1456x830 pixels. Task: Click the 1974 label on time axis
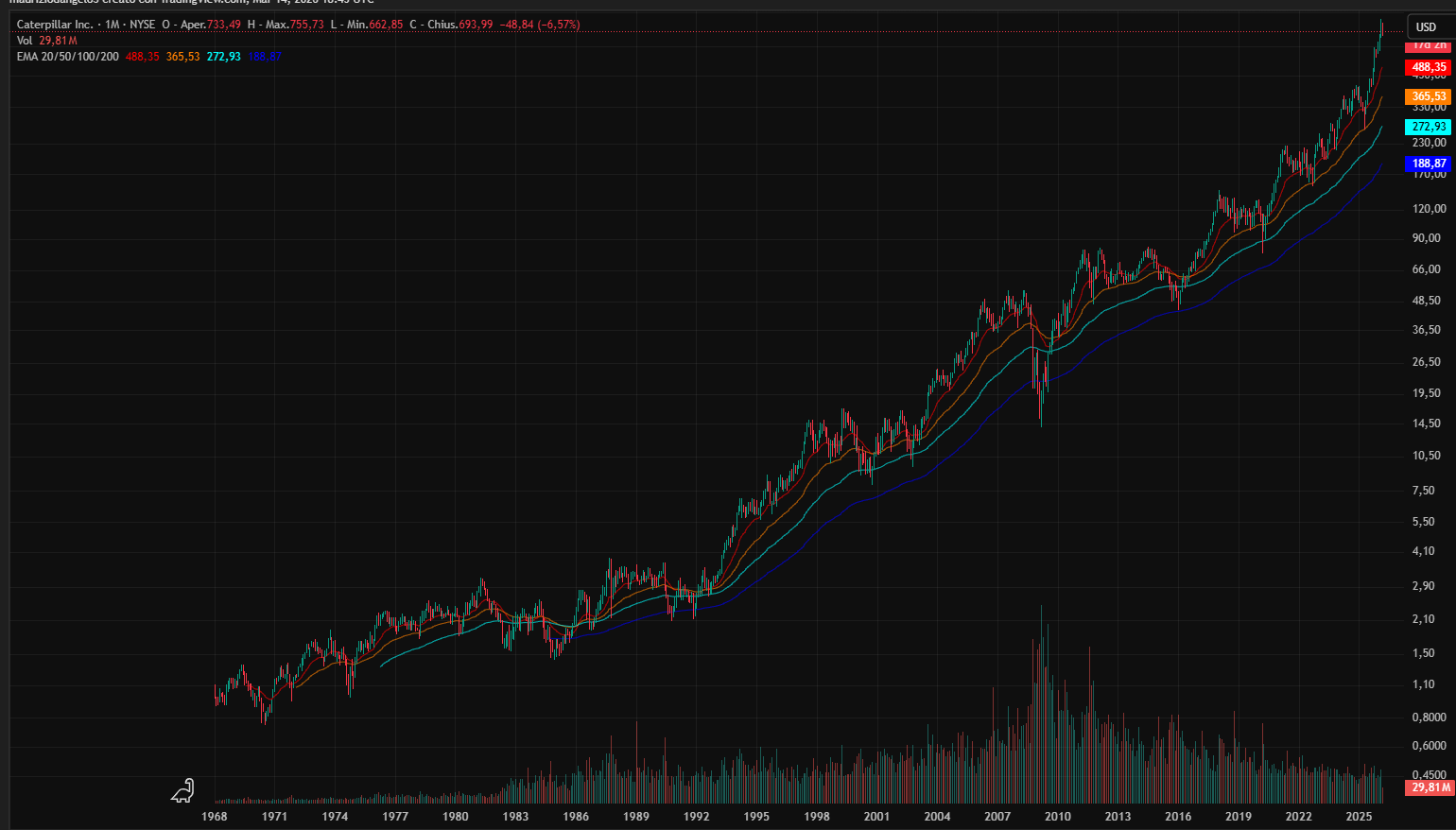coord(335,817)
